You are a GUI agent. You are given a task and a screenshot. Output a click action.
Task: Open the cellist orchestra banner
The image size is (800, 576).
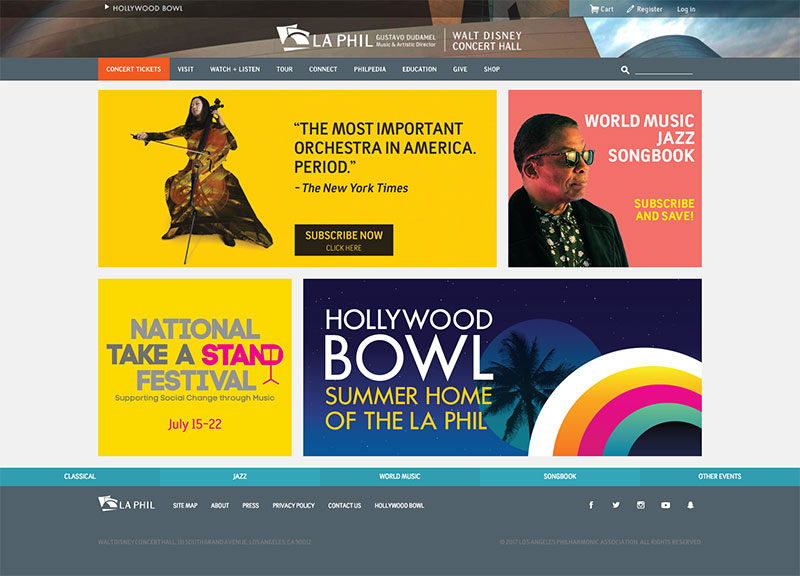point(297,179)
